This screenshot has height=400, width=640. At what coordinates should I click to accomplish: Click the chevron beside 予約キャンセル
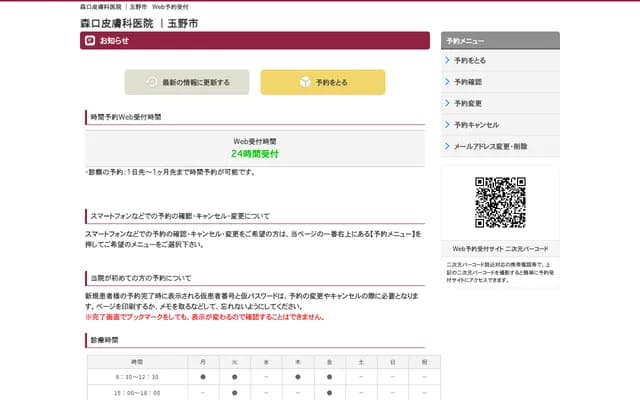[447, 124]
